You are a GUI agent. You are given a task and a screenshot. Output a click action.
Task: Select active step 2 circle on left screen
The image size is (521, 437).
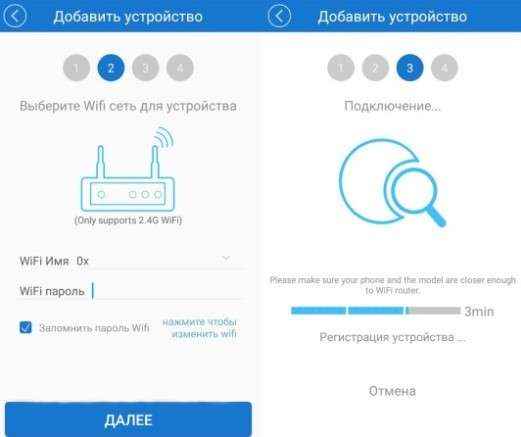tap(111, 68)
